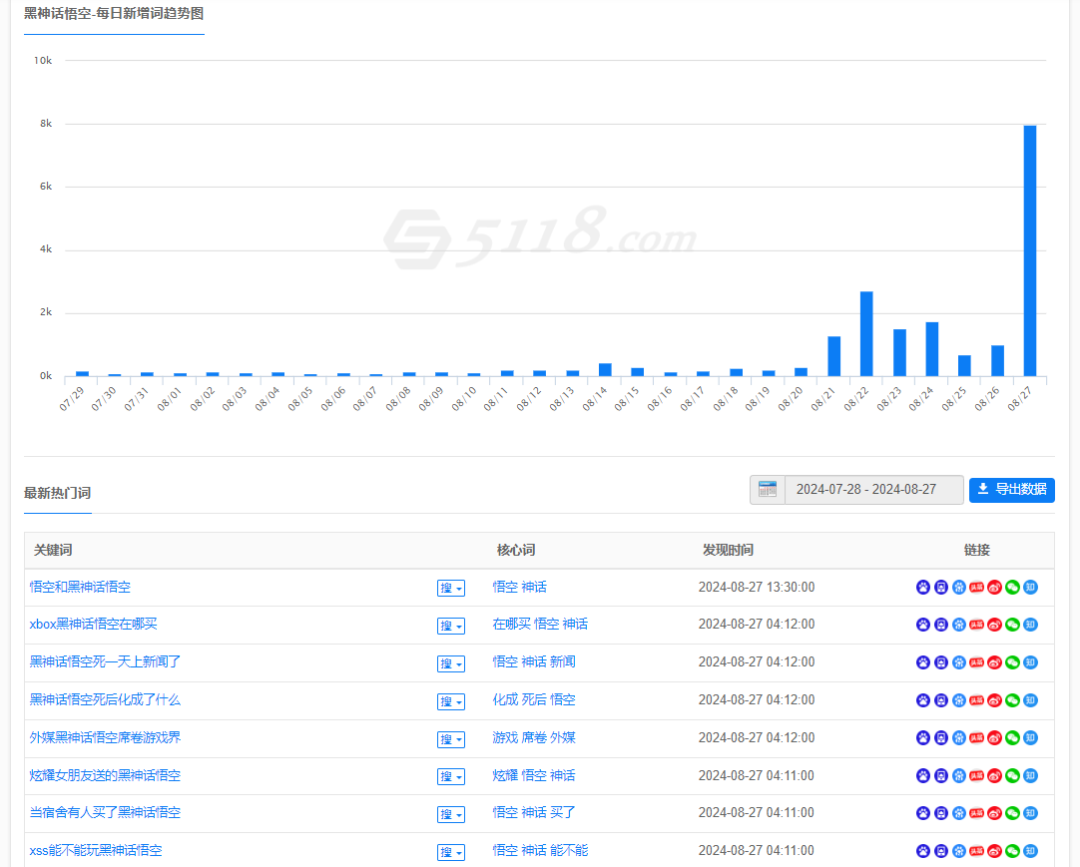Click core word 新闻

click(563, 662)
